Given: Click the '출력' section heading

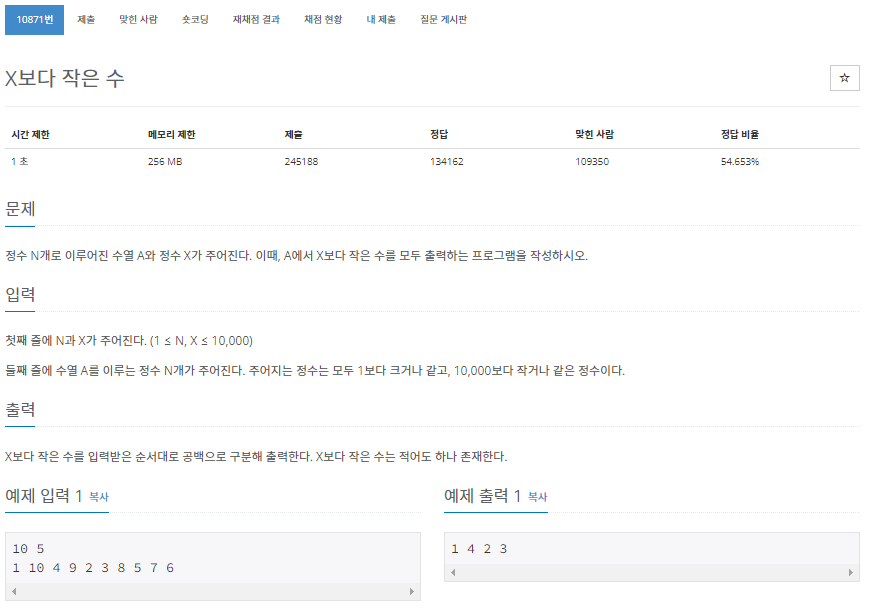Looking at the screenshot, I should pyautogui.click(x=20, y=409).
